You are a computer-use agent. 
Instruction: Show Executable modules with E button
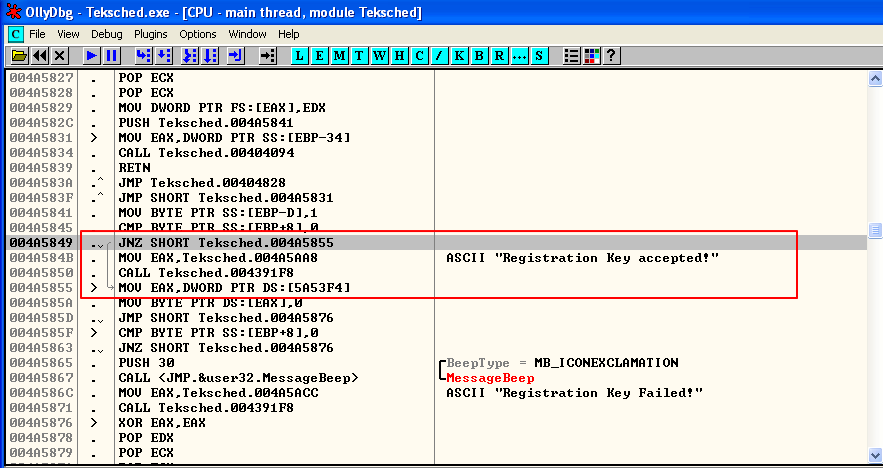pos(319,55)
